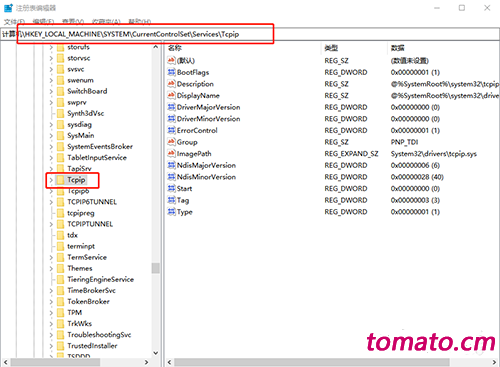Click the TokenBroker folder icon
The image size is (500, 367).
60,301
